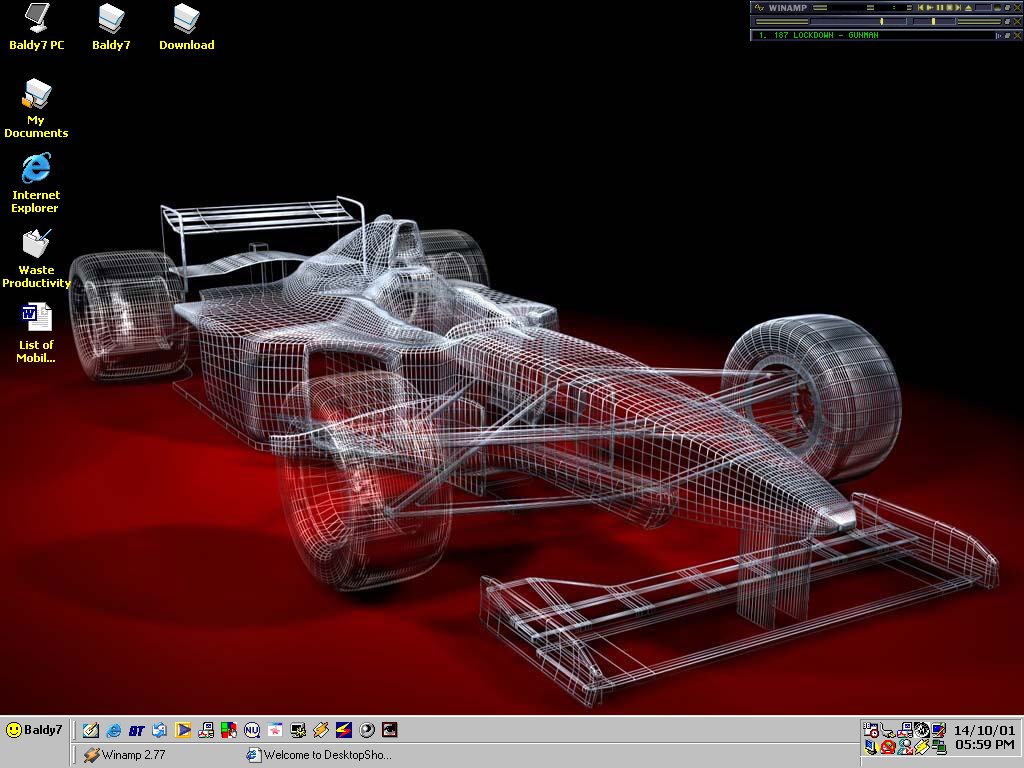Stop Winamp playback
This screenshot has width=1024, height=768.
[948, 7]
